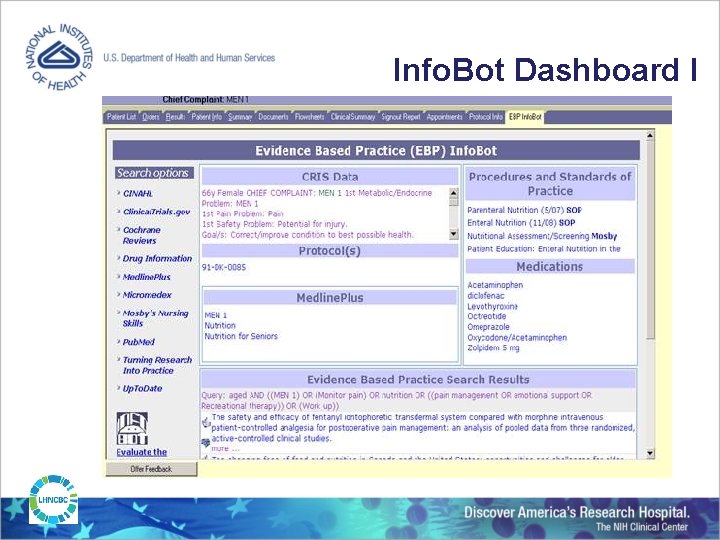Open the Clinical Summary tab

pos(353,117)
